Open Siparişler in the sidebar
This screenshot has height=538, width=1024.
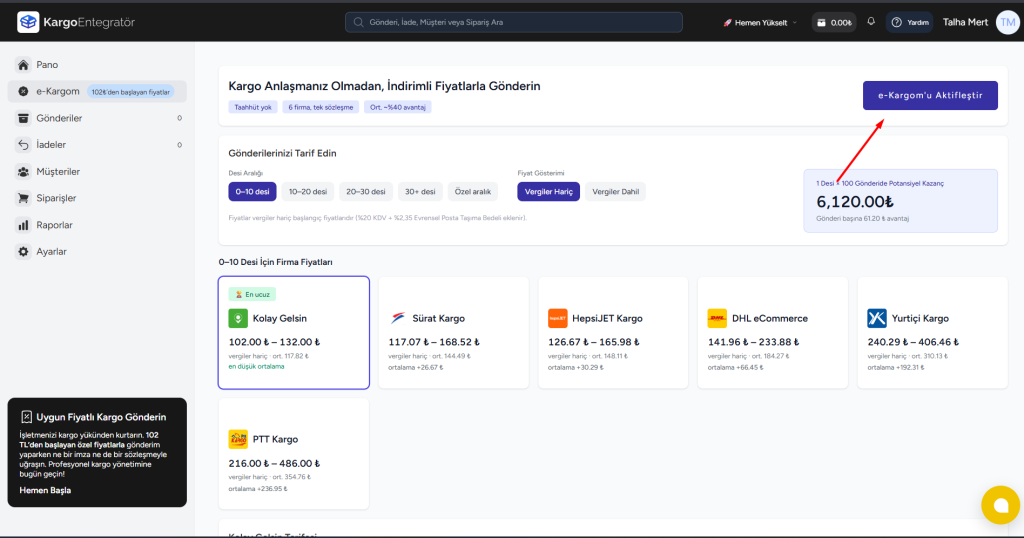point(97,198)
